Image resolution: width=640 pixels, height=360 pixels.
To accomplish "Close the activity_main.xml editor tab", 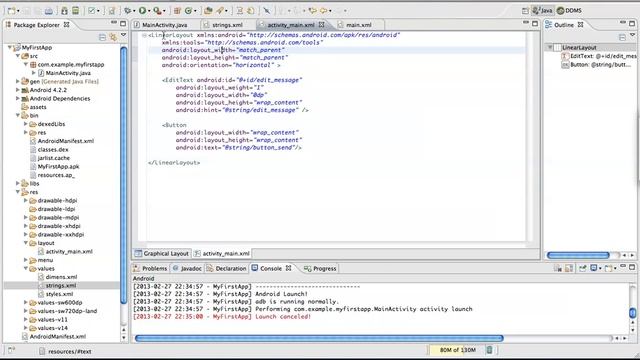I will coord(322,25).
